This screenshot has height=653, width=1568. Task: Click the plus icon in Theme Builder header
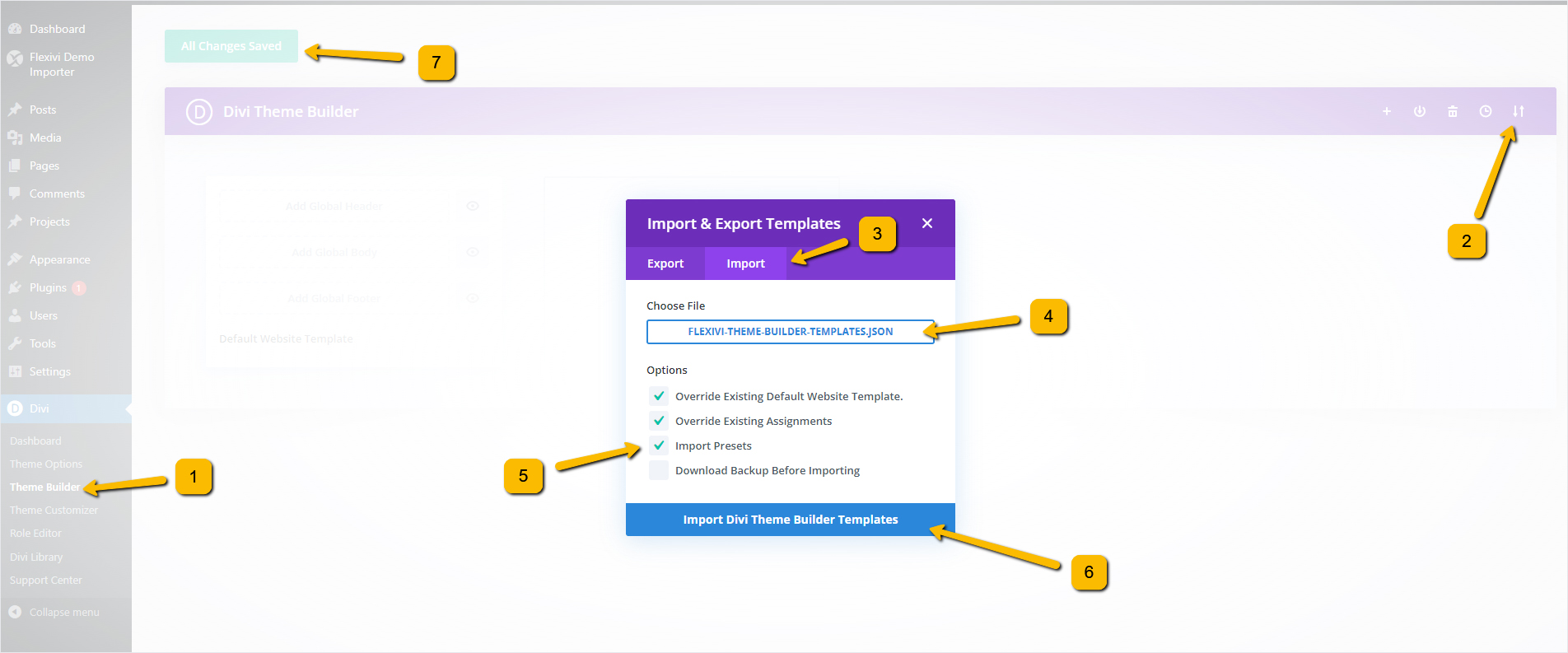click(x=1386, y=111)
